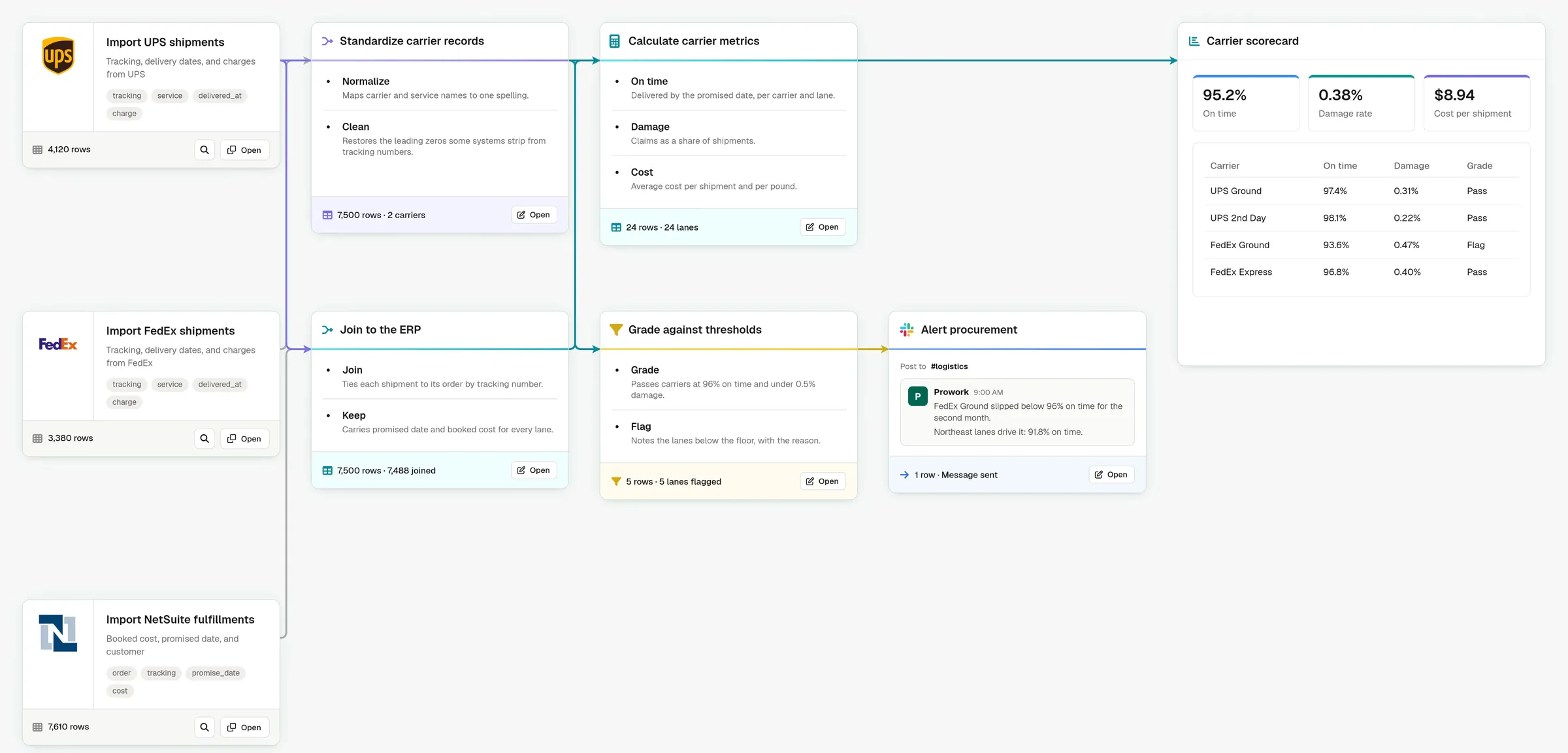
Task: Click the table icon next to 24 rows · 24 lanes
Action: pyautogui.click(x=616, y=227)
